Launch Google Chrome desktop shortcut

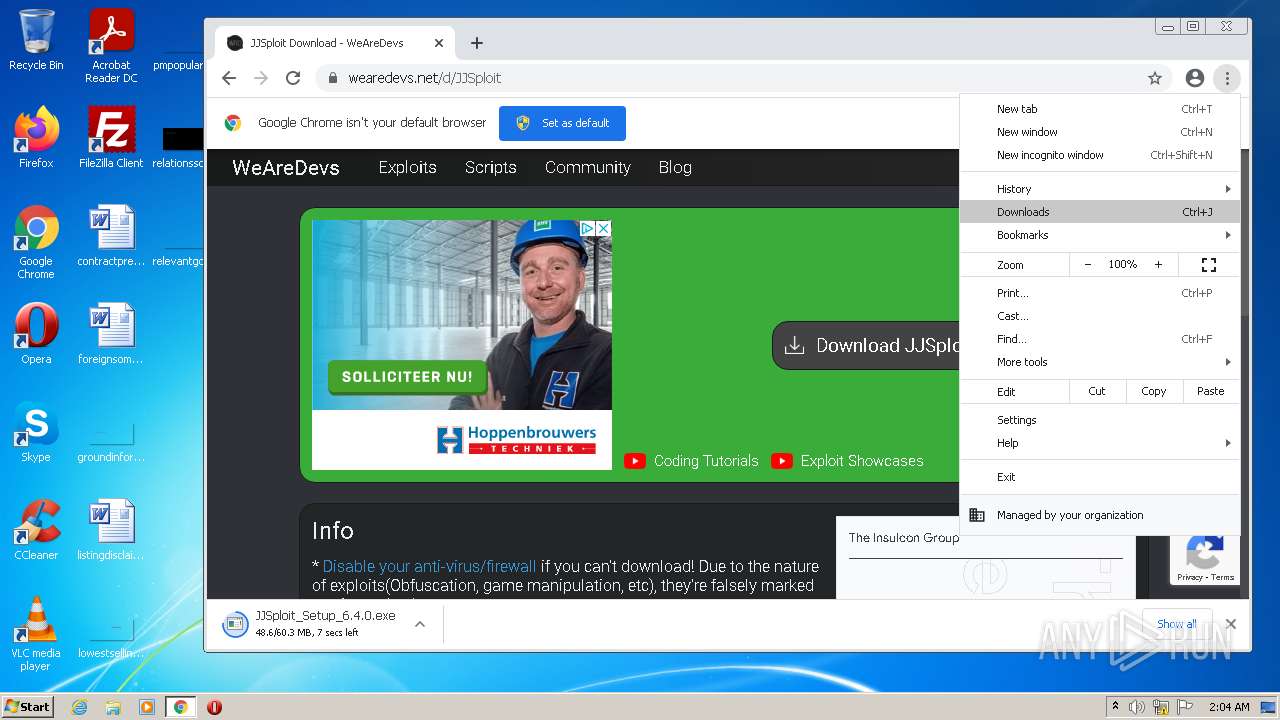[36, 242]
